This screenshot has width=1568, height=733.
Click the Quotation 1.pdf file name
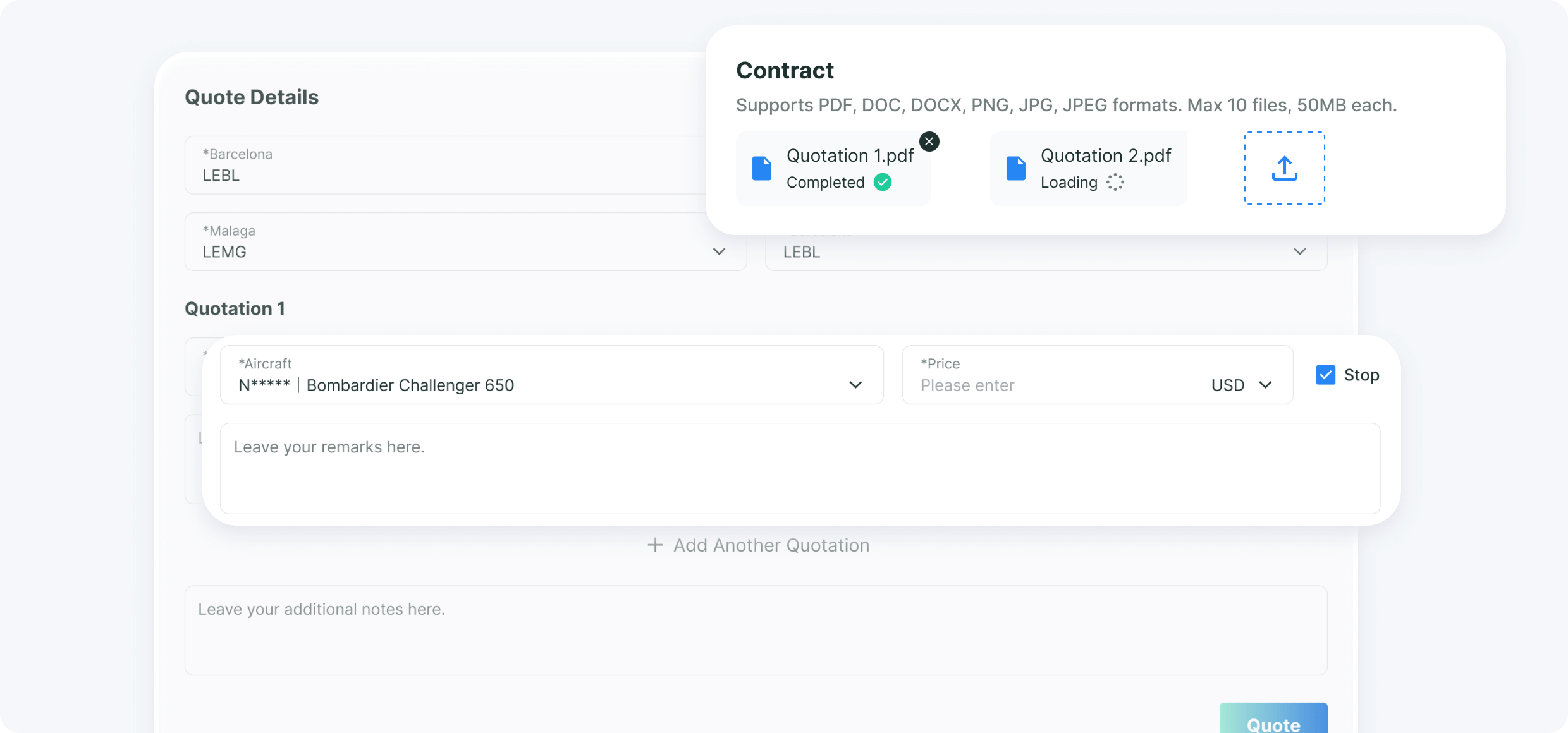pos(850,155)
